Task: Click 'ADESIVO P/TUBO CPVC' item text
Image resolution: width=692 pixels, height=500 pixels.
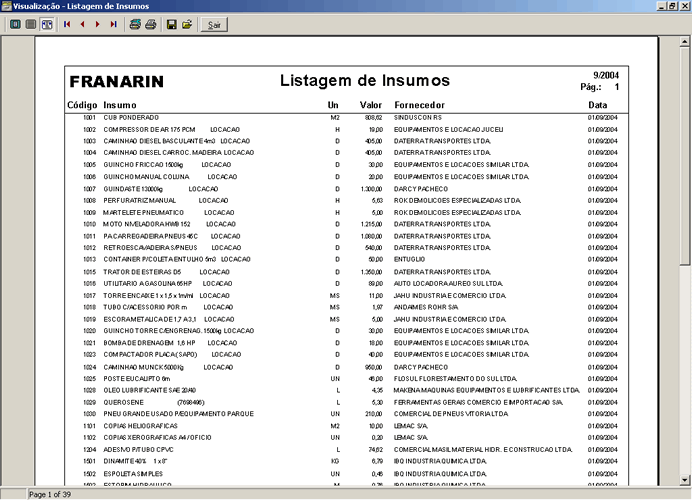Action: point(139,450)
